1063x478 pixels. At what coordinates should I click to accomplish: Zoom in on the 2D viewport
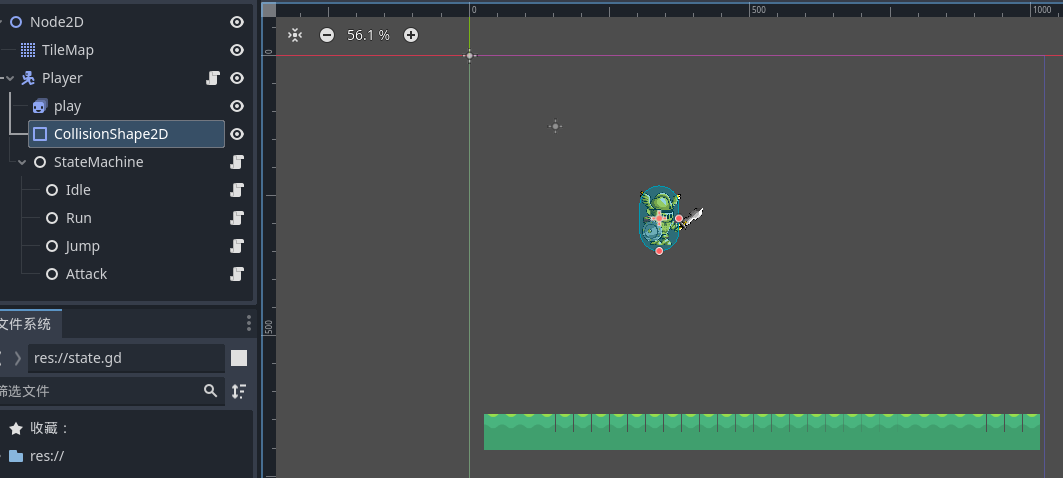[x=411, y=35]
